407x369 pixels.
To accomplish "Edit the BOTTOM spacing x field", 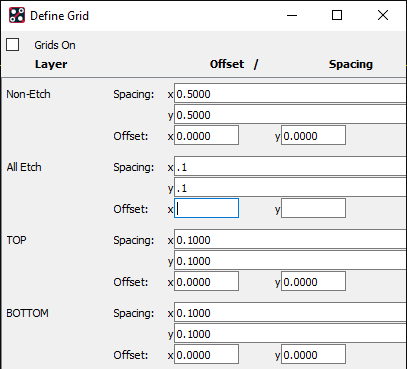I will 290,313.
